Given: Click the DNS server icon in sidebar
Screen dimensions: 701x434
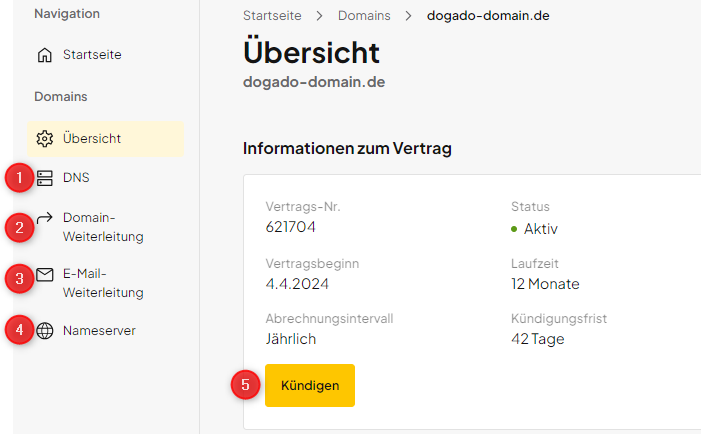Looking at the screenshot, I should pos(44,178).
